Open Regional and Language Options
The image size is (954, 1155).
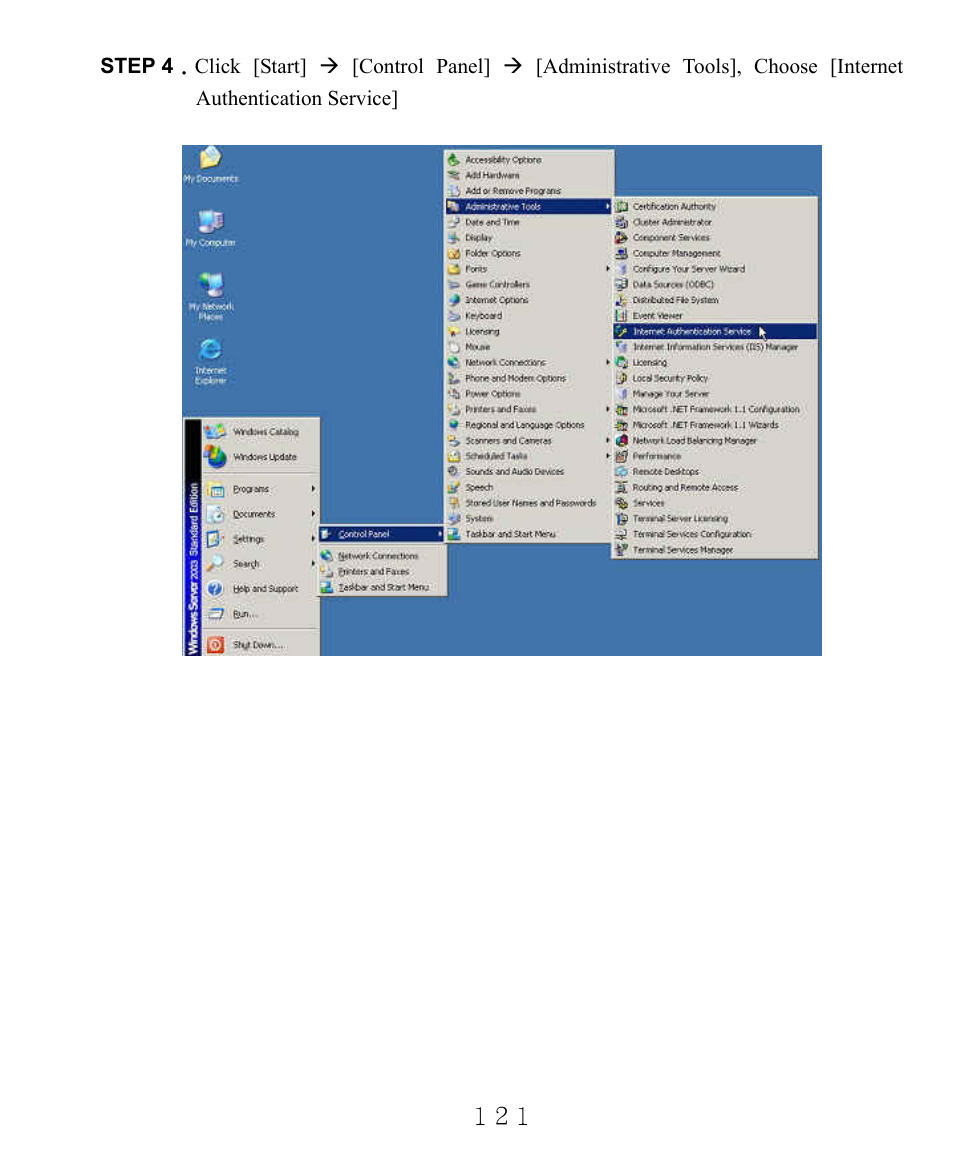[x=530, y=425]
